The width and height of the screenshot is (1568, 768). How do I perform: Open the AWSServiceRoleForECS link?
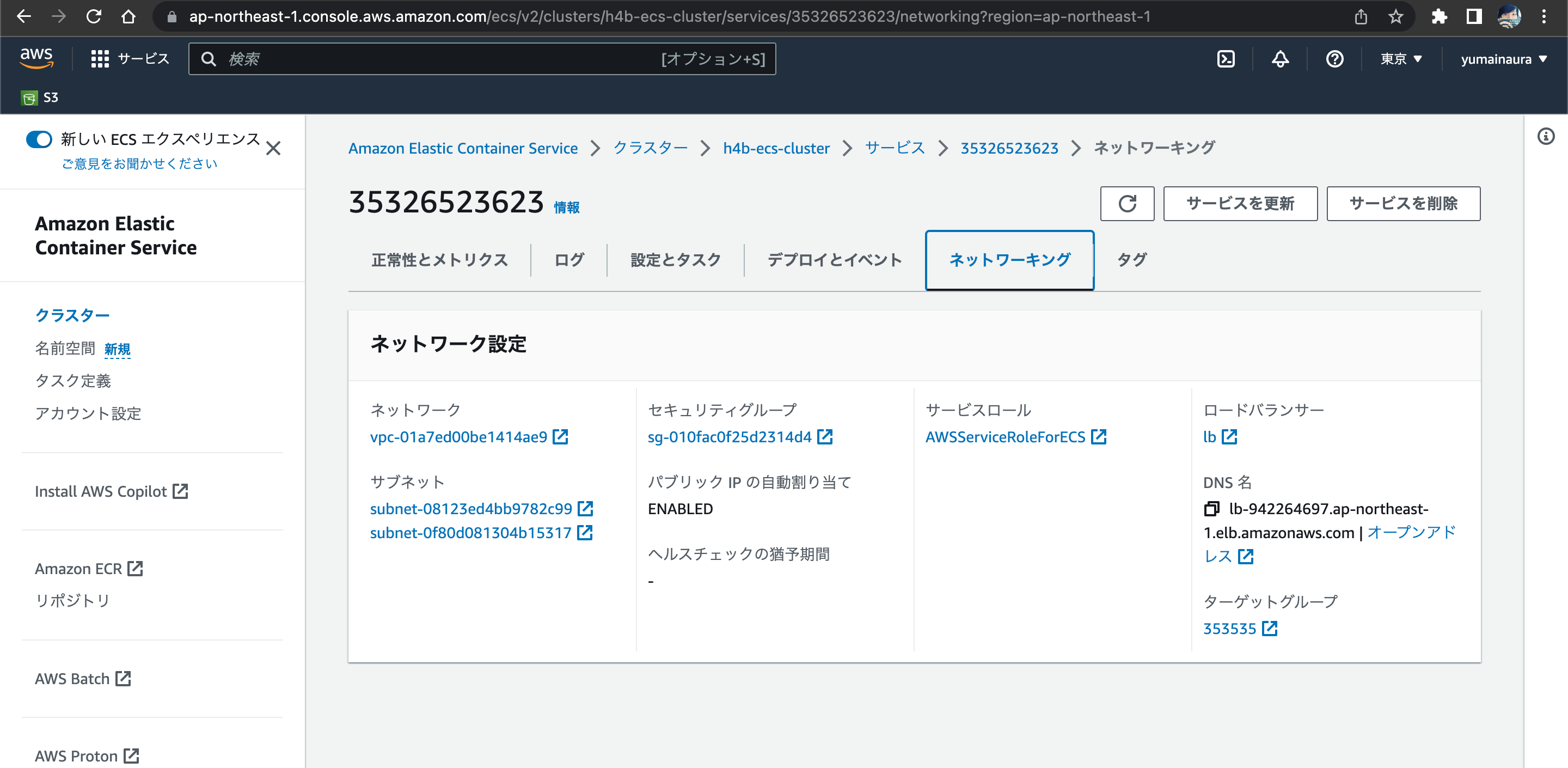point(1005,437)
